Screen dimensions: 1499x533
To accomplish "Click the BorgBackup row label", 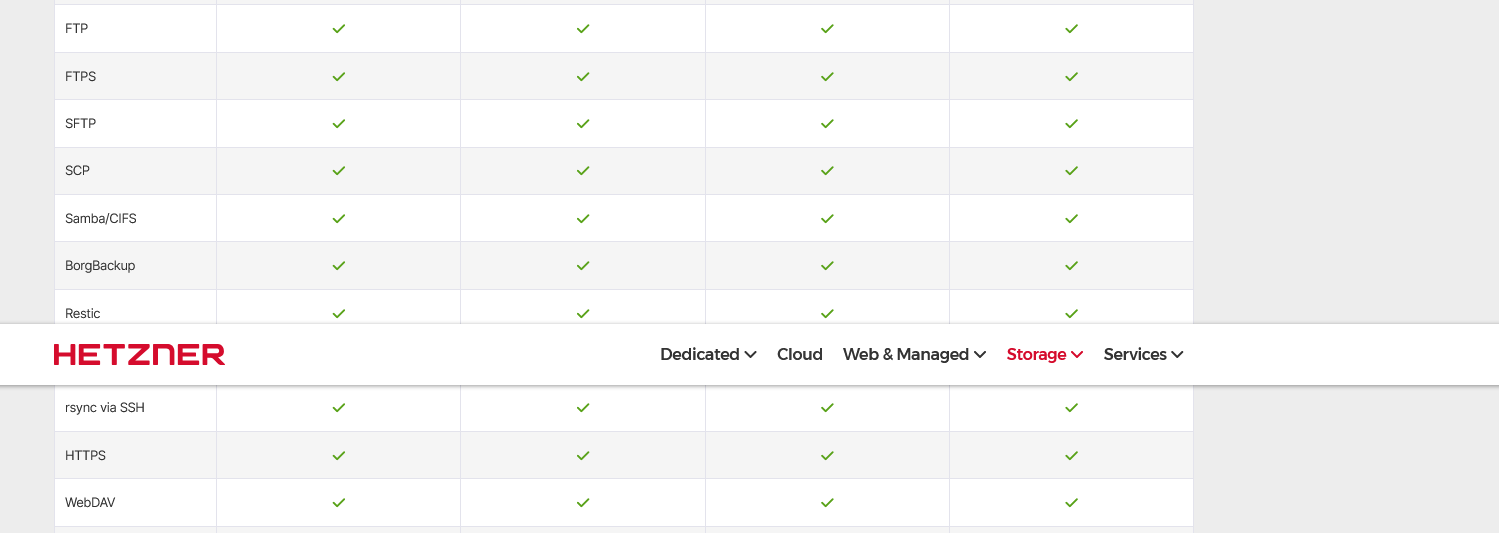I will (x=100, y=266).
